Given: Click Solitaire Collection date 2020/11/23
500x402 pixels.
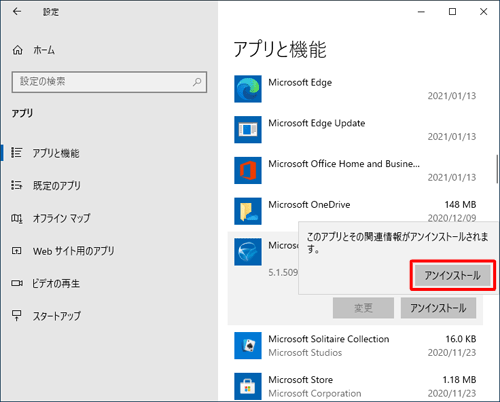Looking at the screenshot, I should pos(452,352).
